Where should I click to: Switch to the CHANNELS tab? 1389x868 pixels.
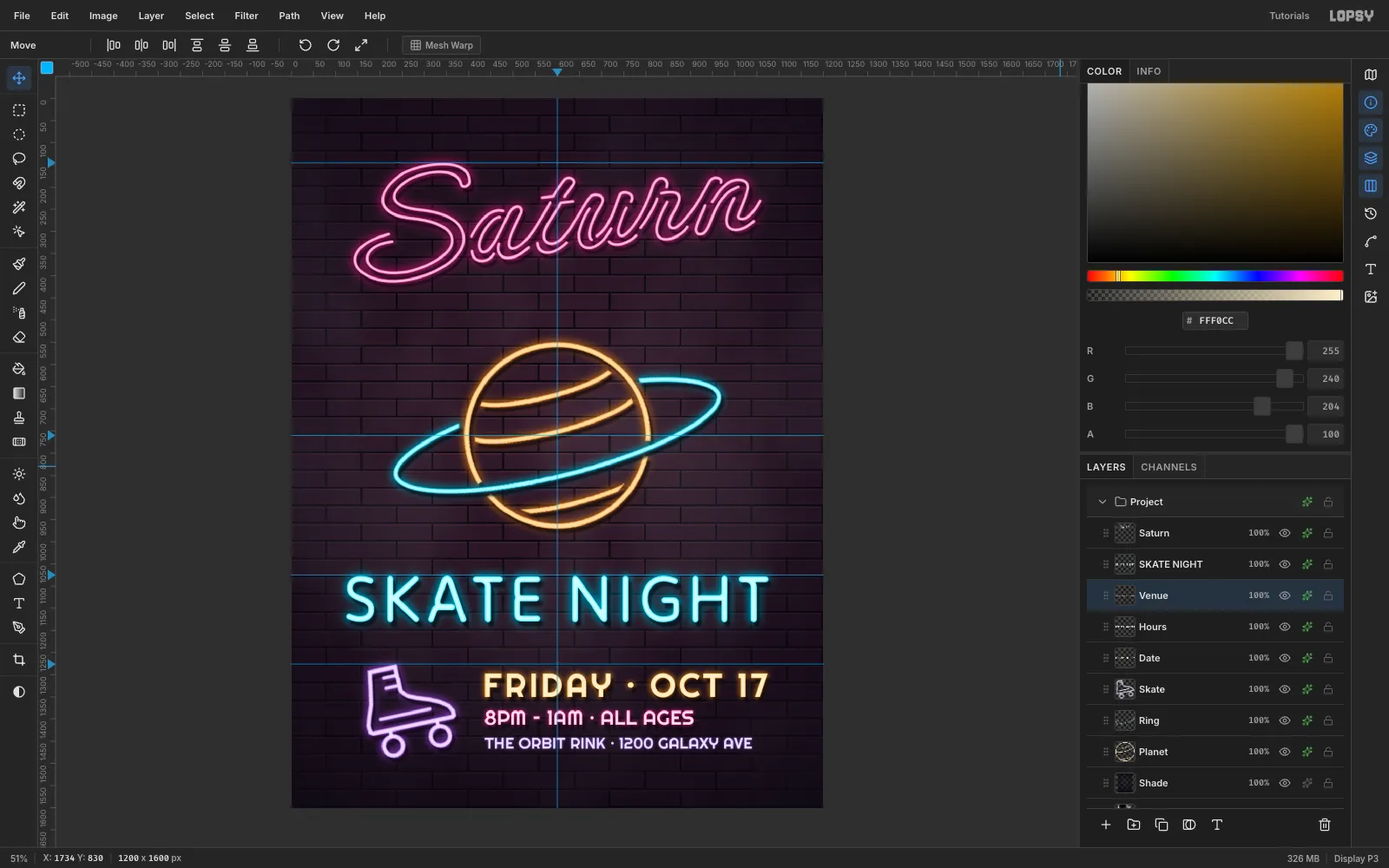(1168, 467)
